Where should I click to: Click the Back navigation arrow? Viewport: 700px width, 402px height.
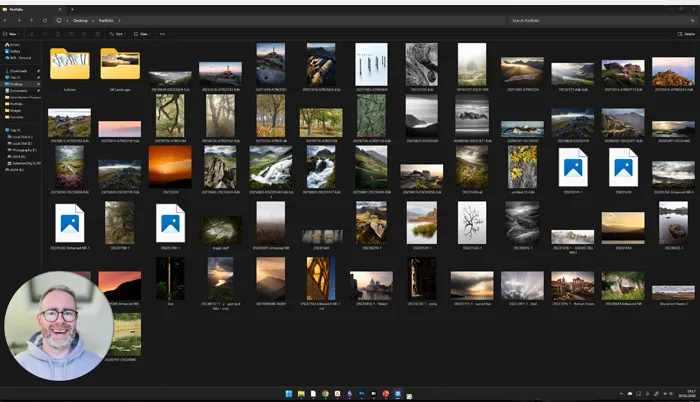click(x=7, y=19)
